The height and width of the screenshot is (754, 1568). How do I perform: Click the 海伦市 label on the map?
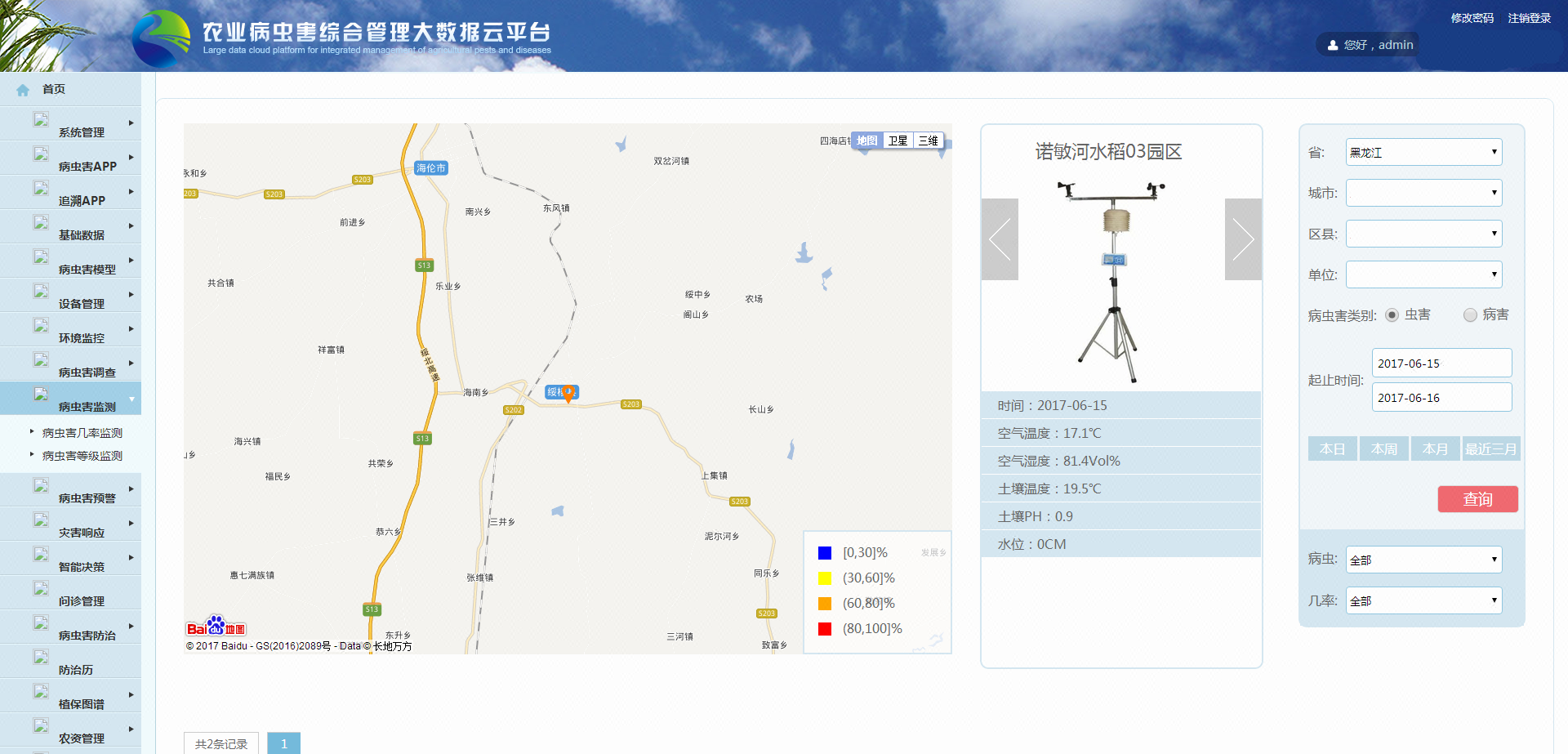pyautogui.click(x=431, y=168)
